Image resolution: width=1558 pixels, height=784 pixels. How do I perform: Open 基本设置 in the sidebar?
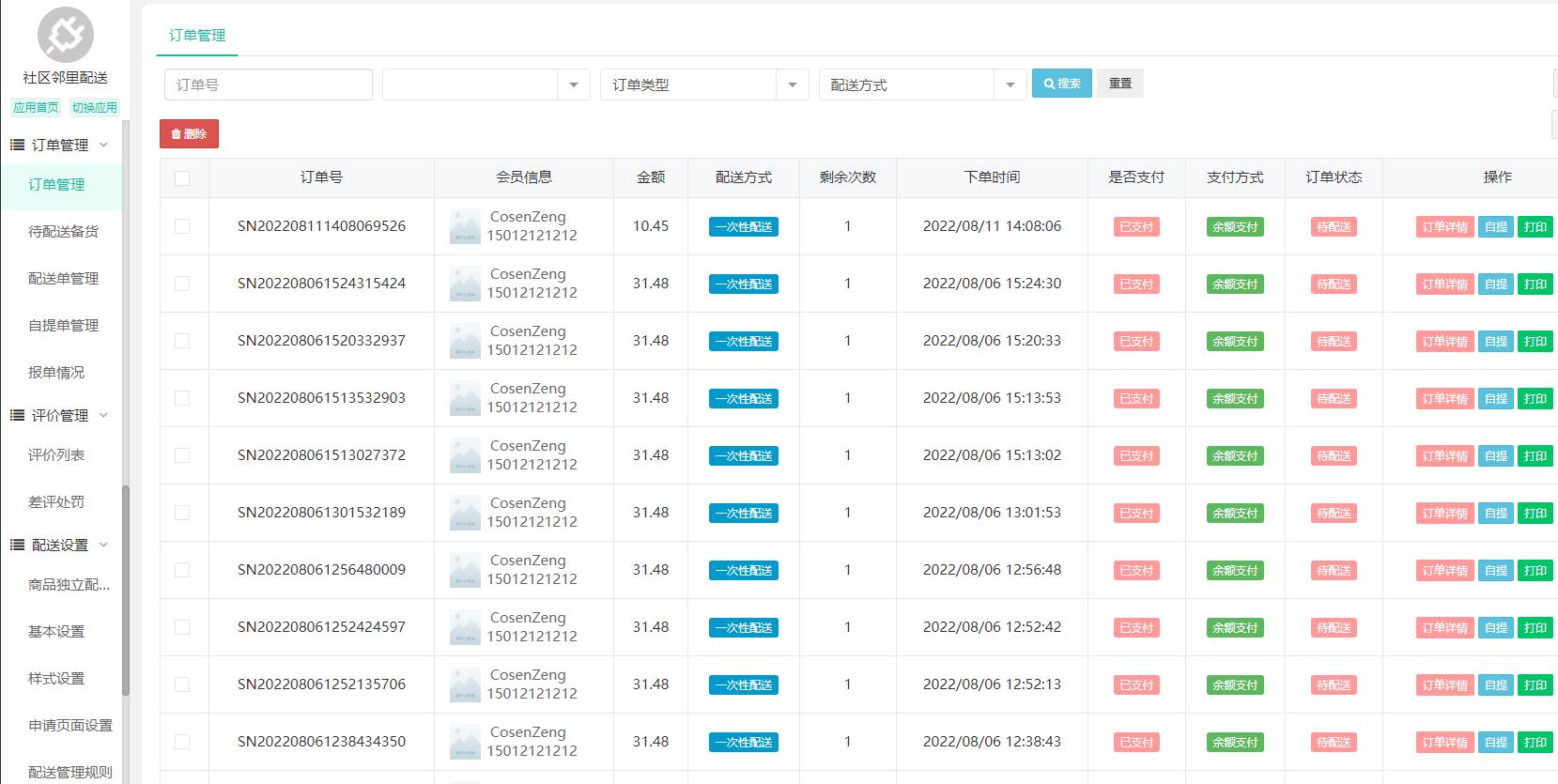click(56, 632)
